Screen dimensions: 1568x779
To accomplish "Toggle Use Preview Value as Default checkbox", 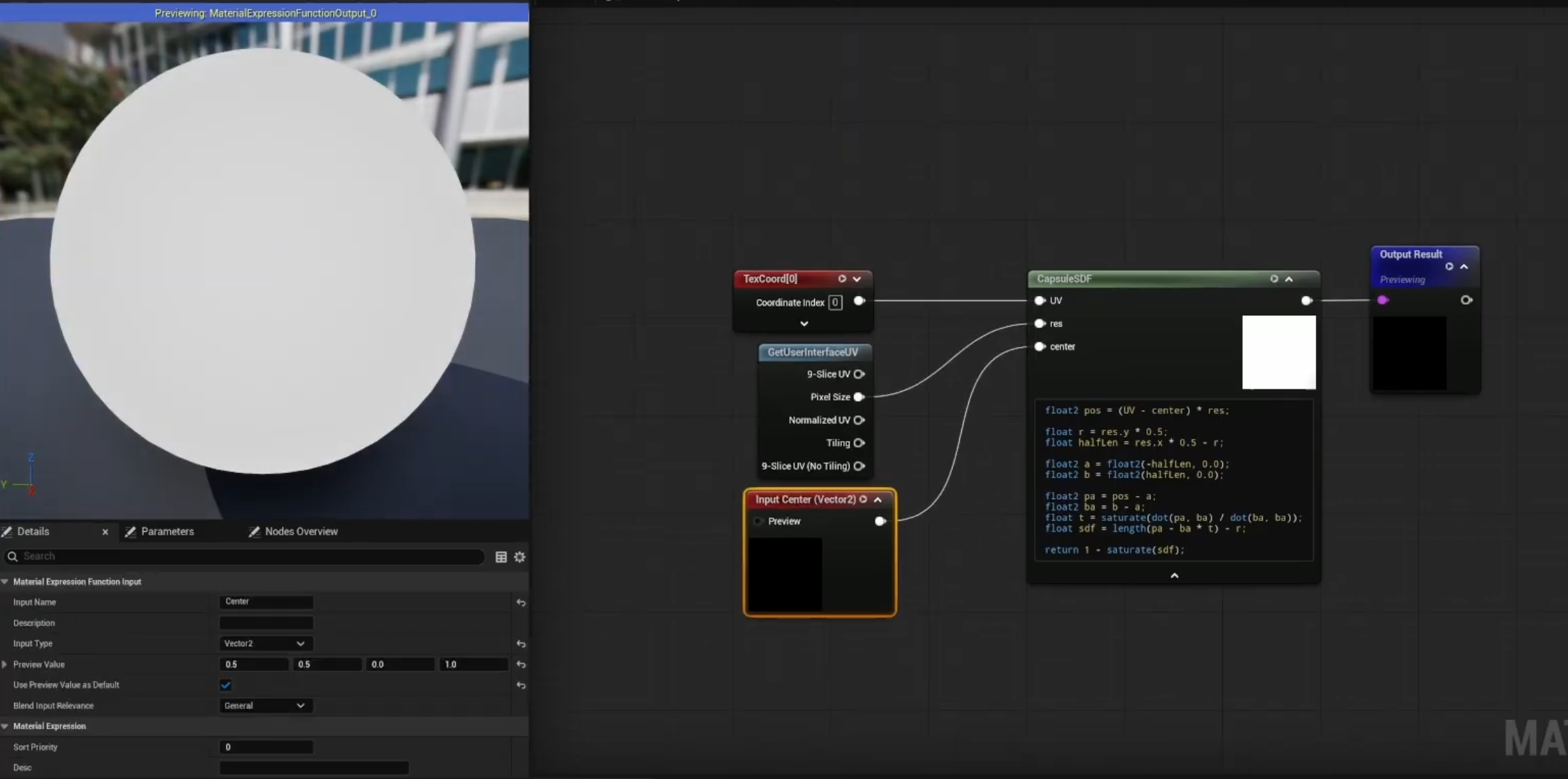I will click(x=226, y=685).
